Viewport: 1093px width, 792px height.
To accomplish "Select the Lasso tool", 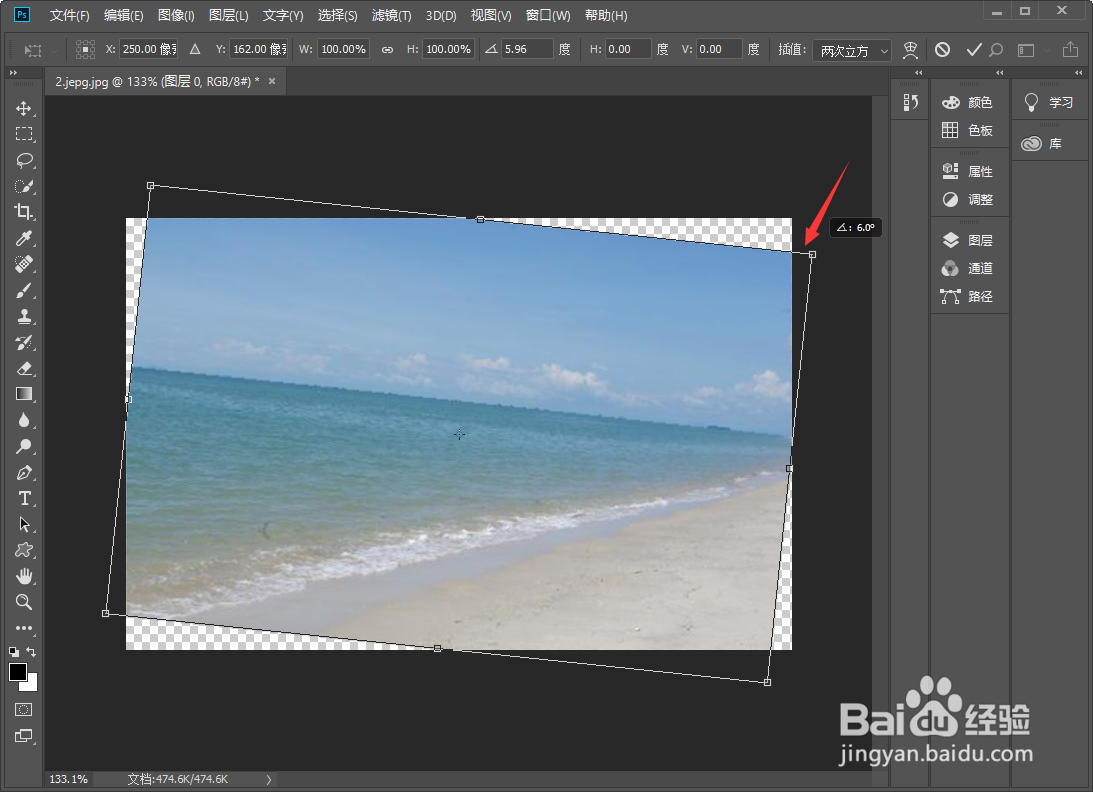I will tap(24, 160).
